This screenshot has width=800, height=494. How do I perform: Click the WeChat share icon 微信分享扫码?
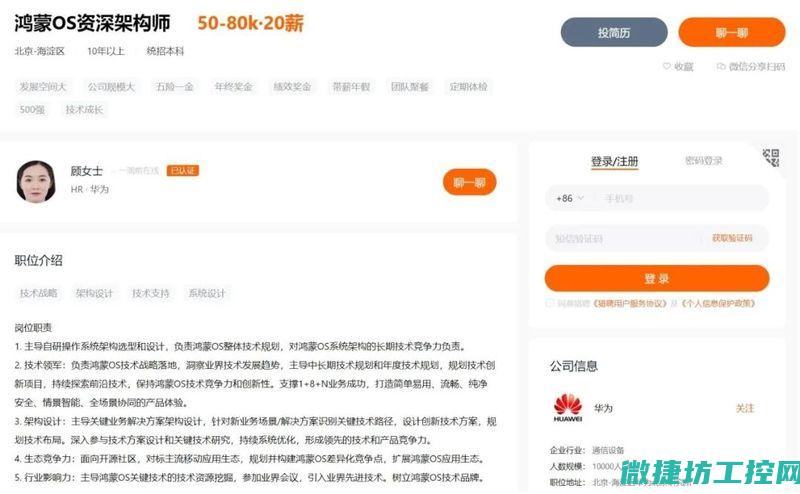pos(721,66)
